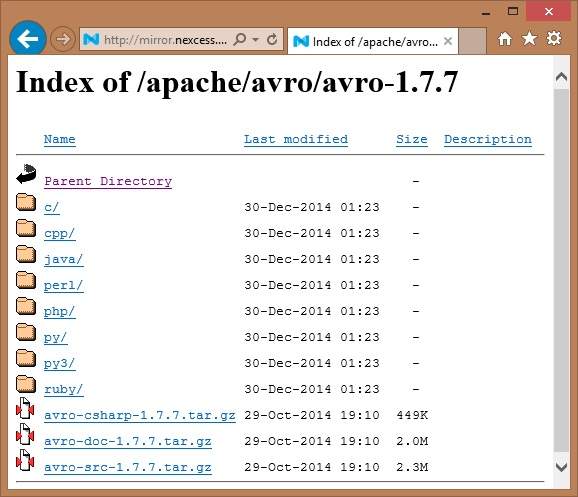Click the 2.3M size value

[x=412, y=467]
